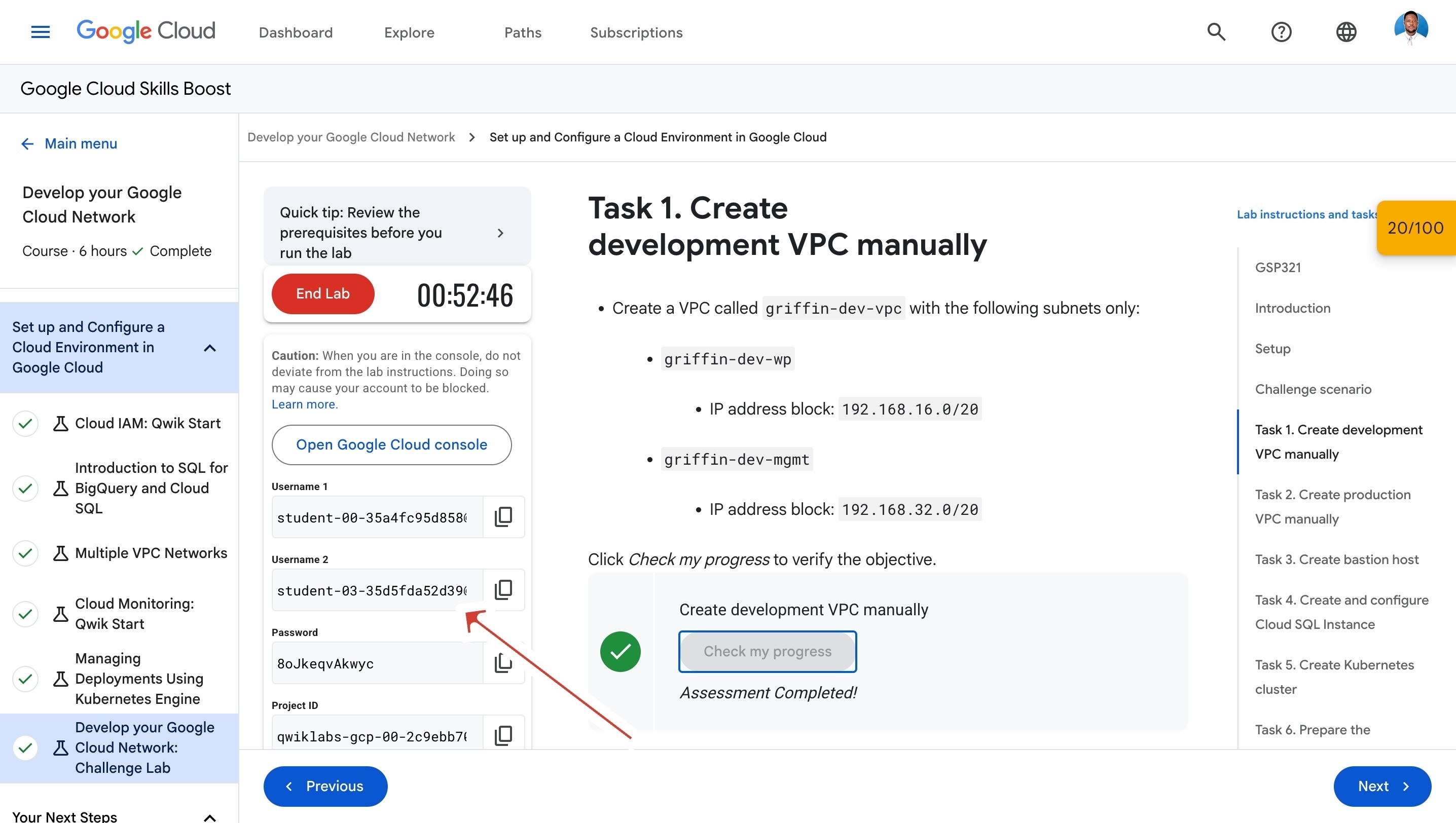Viewport: 1456px width, 823px height.
Task: Click the completion check beside Cloud IAM
Action: 25,423
